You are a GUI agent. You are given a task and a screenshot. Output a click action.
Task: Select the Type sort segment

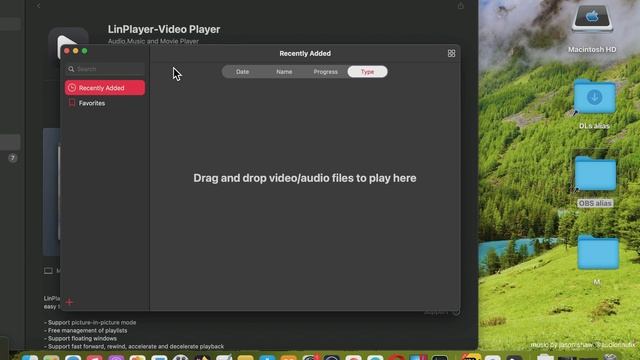coord(367,72)
